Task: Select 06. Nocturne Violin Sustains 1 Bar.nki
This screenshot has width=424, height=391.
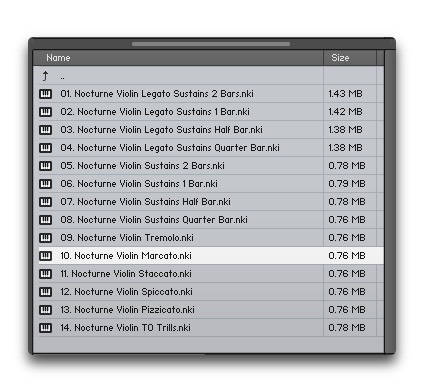Action: pyautogui.click(x=139, y=184)
